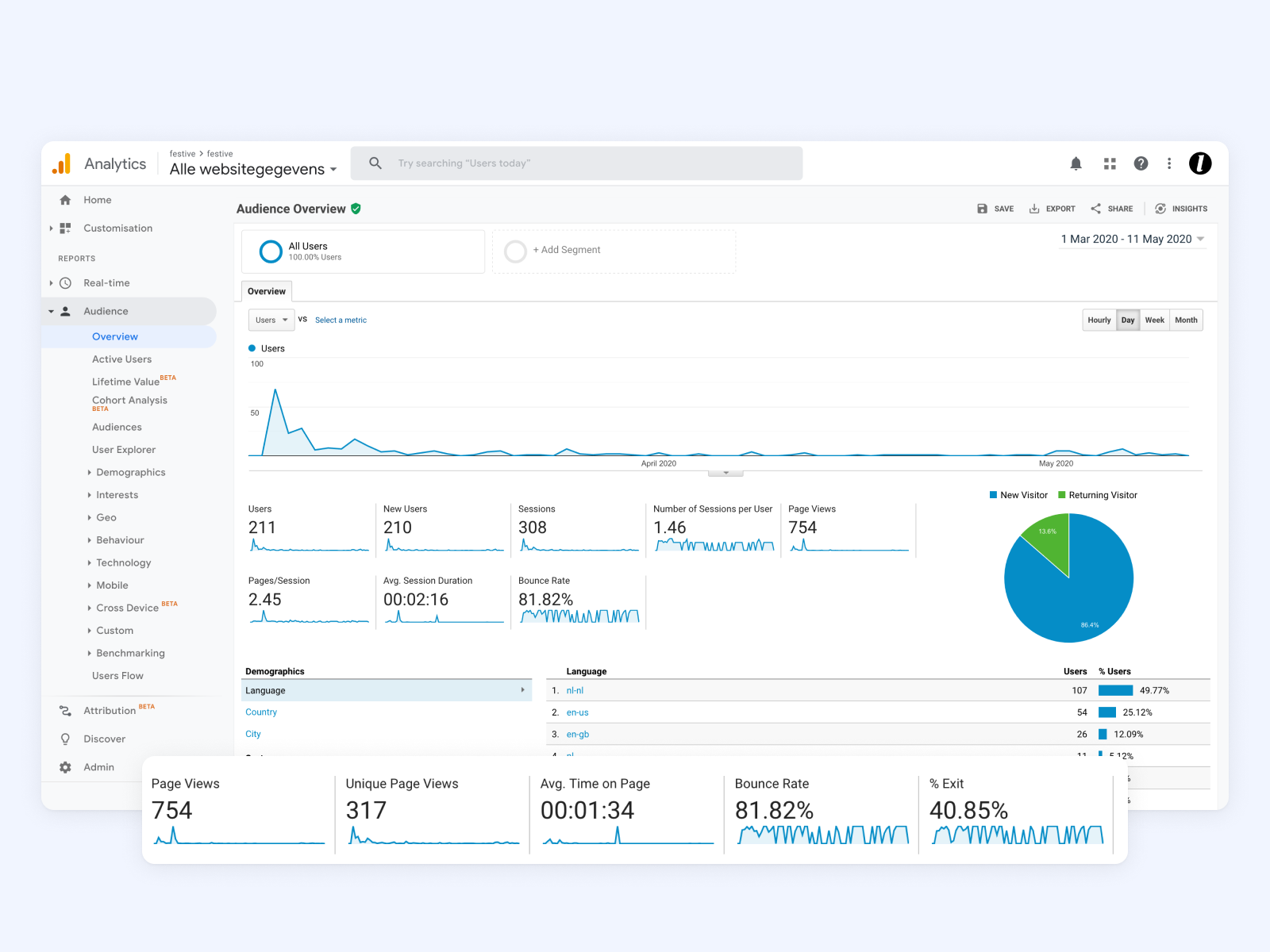Screen dimensions: 1270x952
Task: Open the notifications bell
Action: (x=1076, y=163)
